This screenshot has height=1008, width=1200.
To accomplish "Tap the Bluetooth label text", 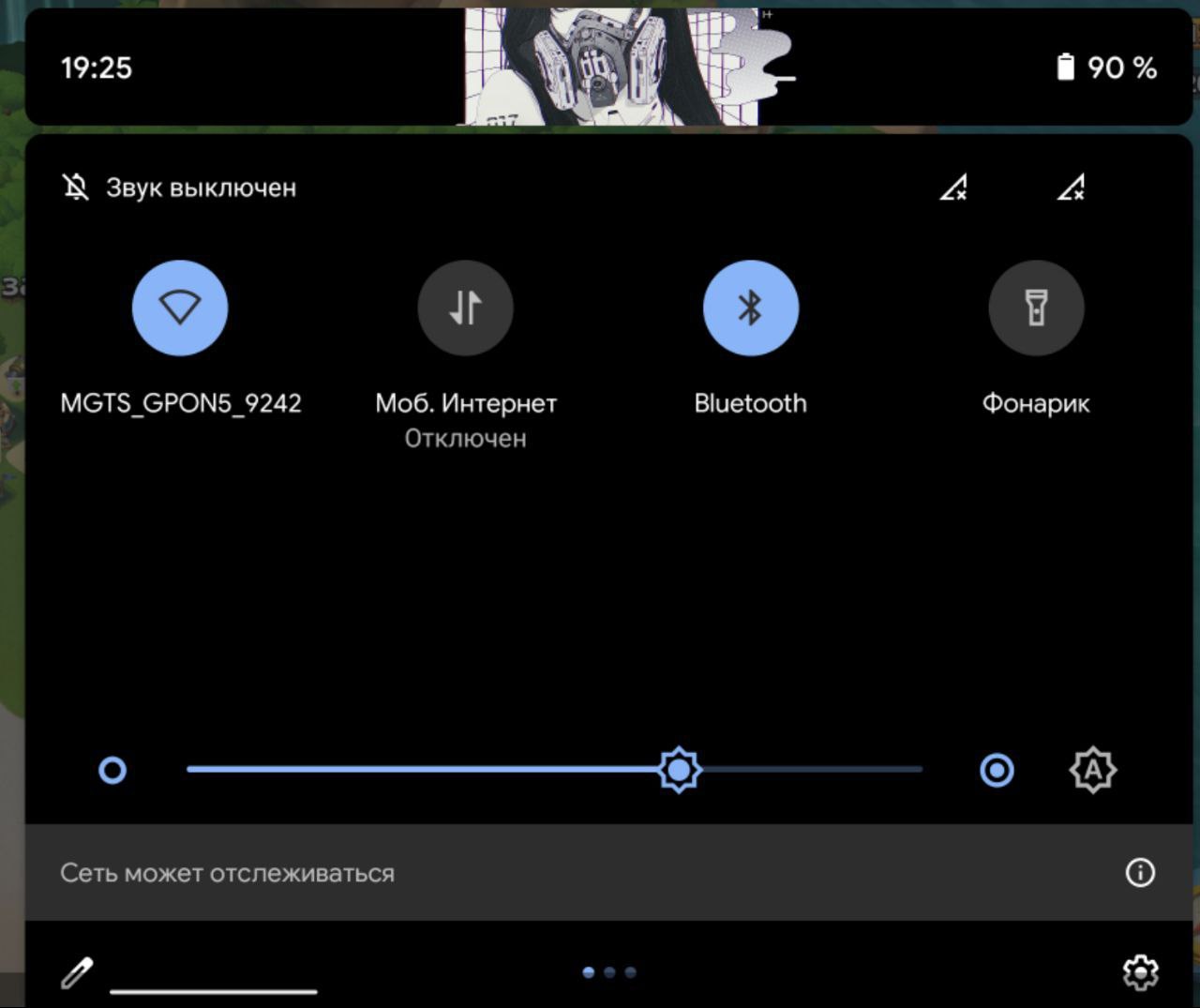I will pyautogui.click(x=750, y=403).
